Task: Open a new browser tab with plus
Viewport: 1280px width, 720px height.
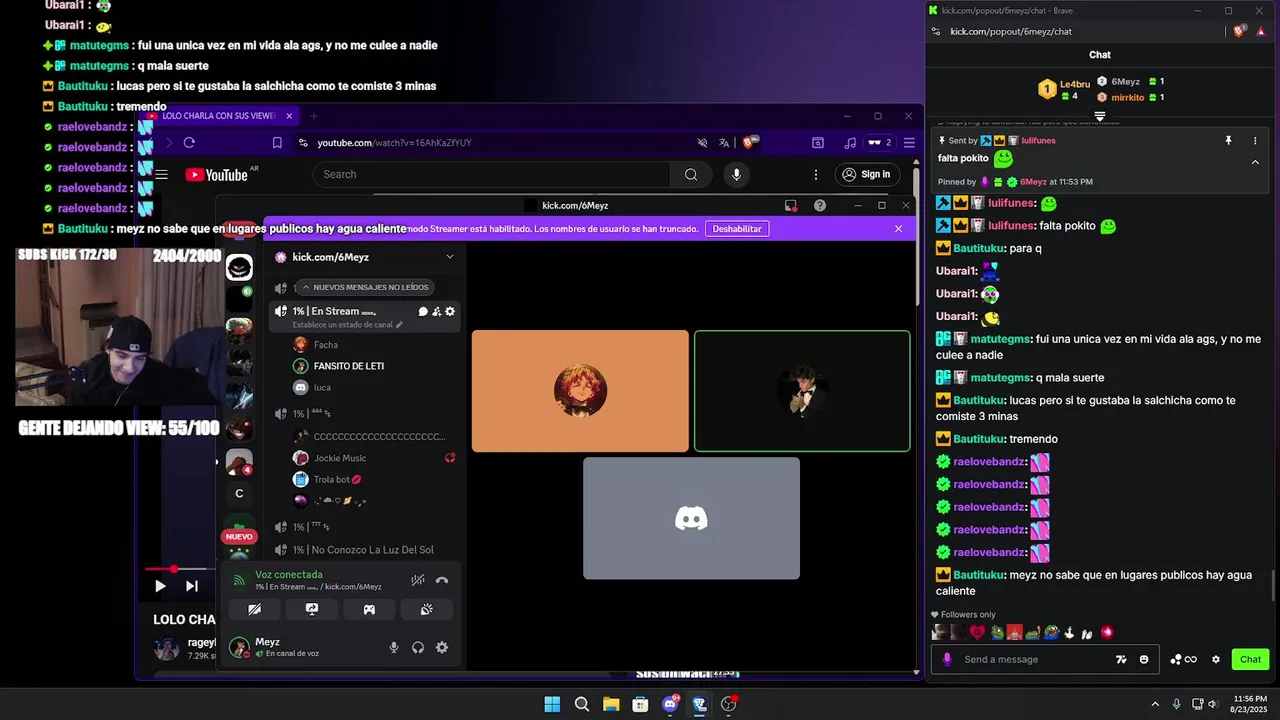Action: coord(313,116)
